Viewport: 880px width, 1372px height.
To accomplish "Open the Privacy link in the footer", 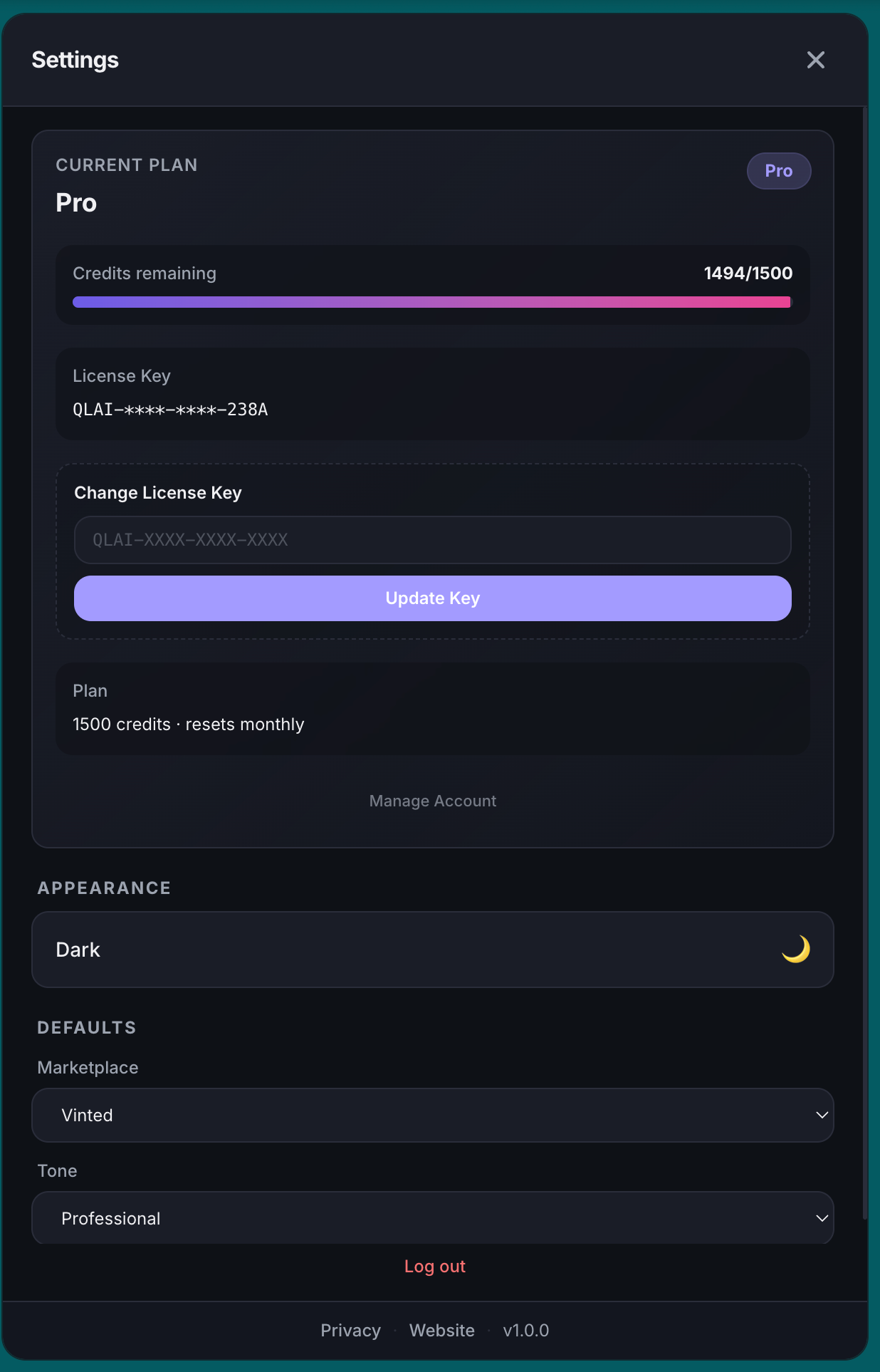I will pyautogui.click(x=350, y=1330).
